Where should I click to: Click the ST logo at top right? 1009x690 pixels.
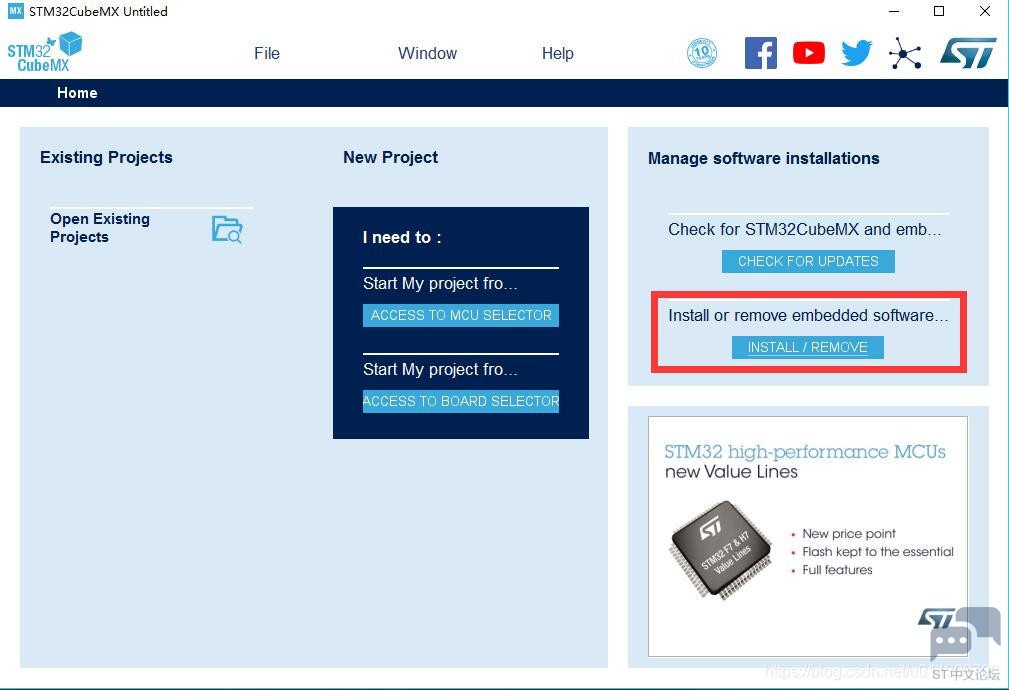[x=968, y=53]
